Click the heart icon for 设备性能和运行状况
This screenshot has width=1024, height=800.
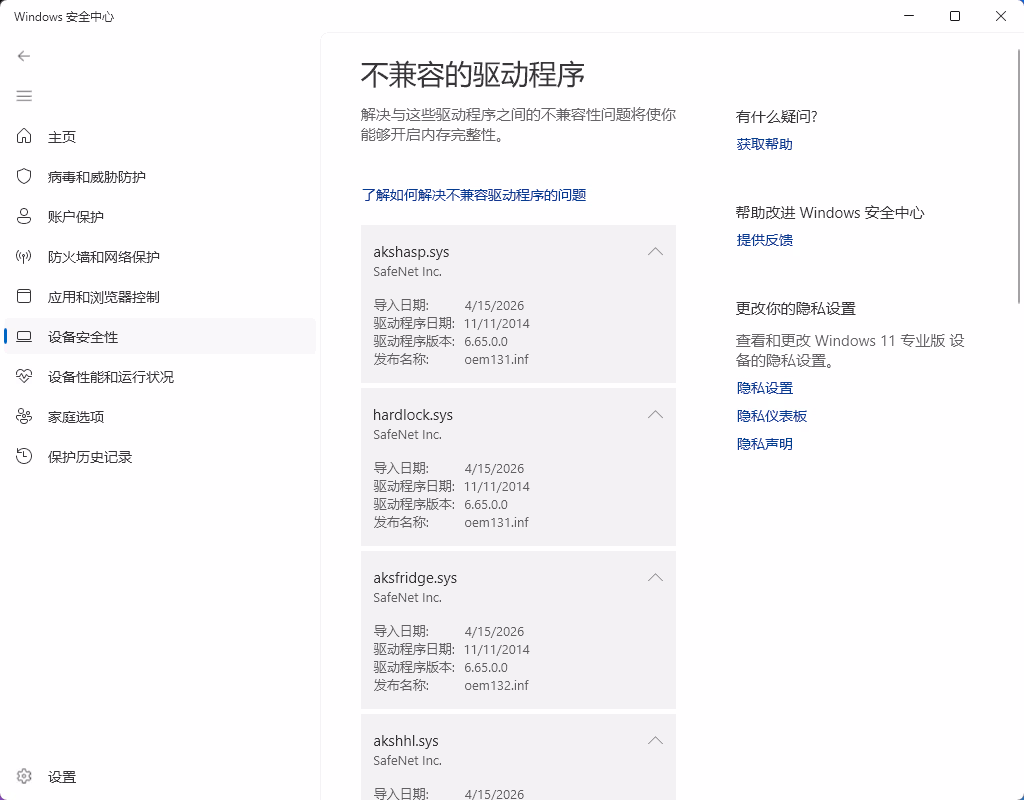click(25, 377)
